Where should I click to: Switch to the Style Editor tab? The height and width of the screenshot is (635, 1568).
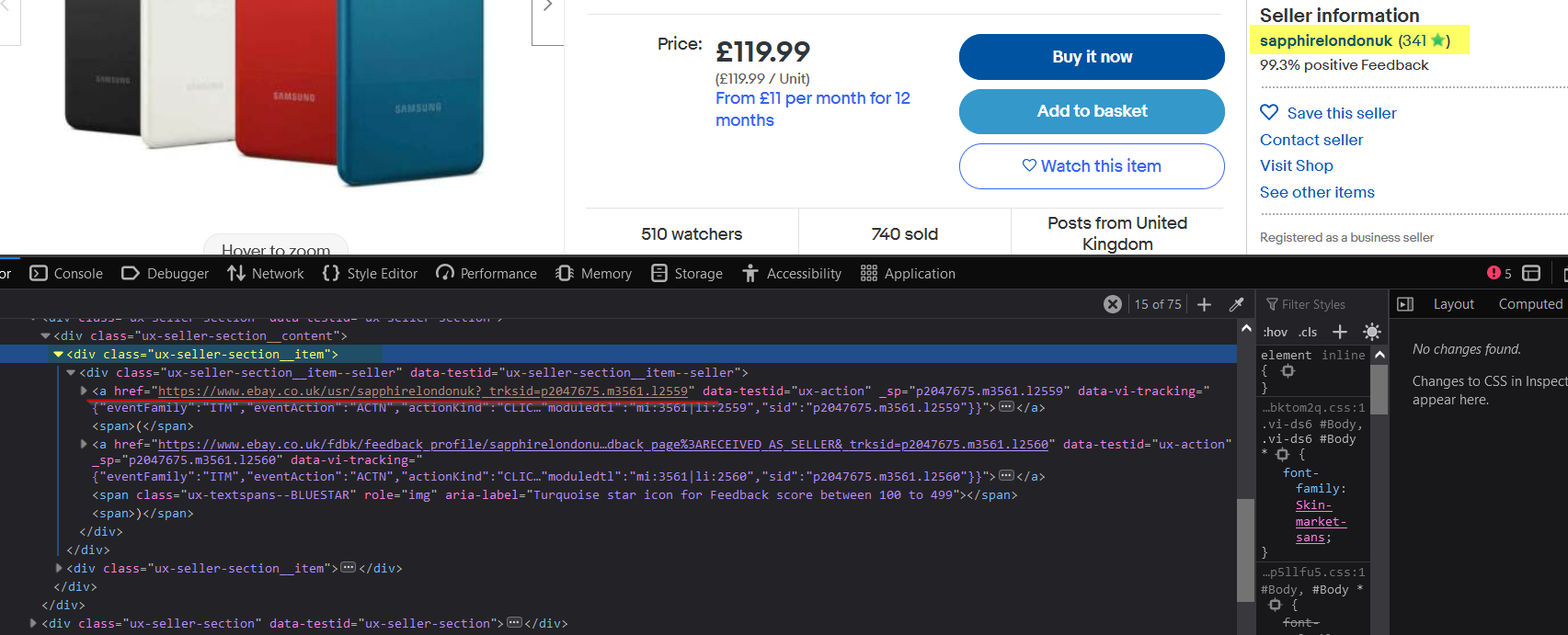click(x=370, y=274)
